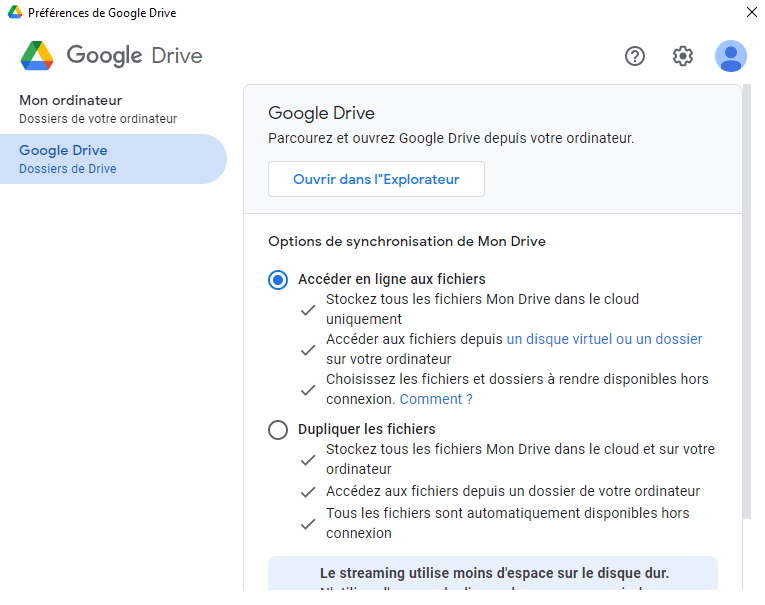This screenshot has height=605, width=765.
Task: Open the Help question mark icon
Action: click(x=635, y=56)
